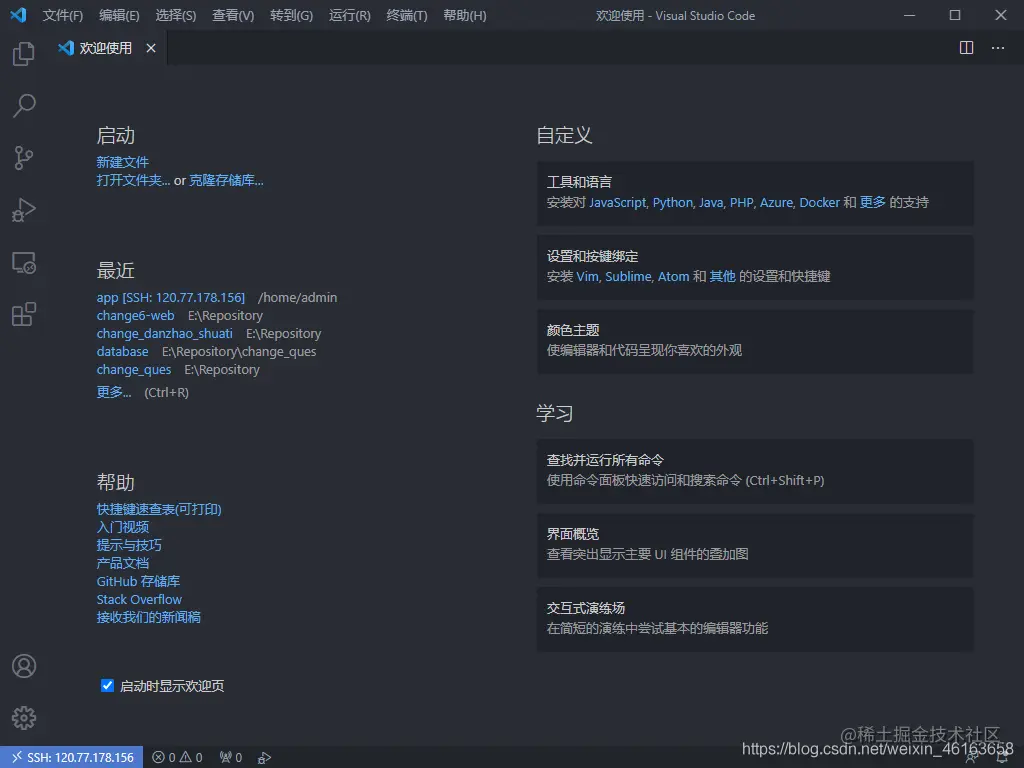Open the 产品文档 link

[x=123, y=563]
